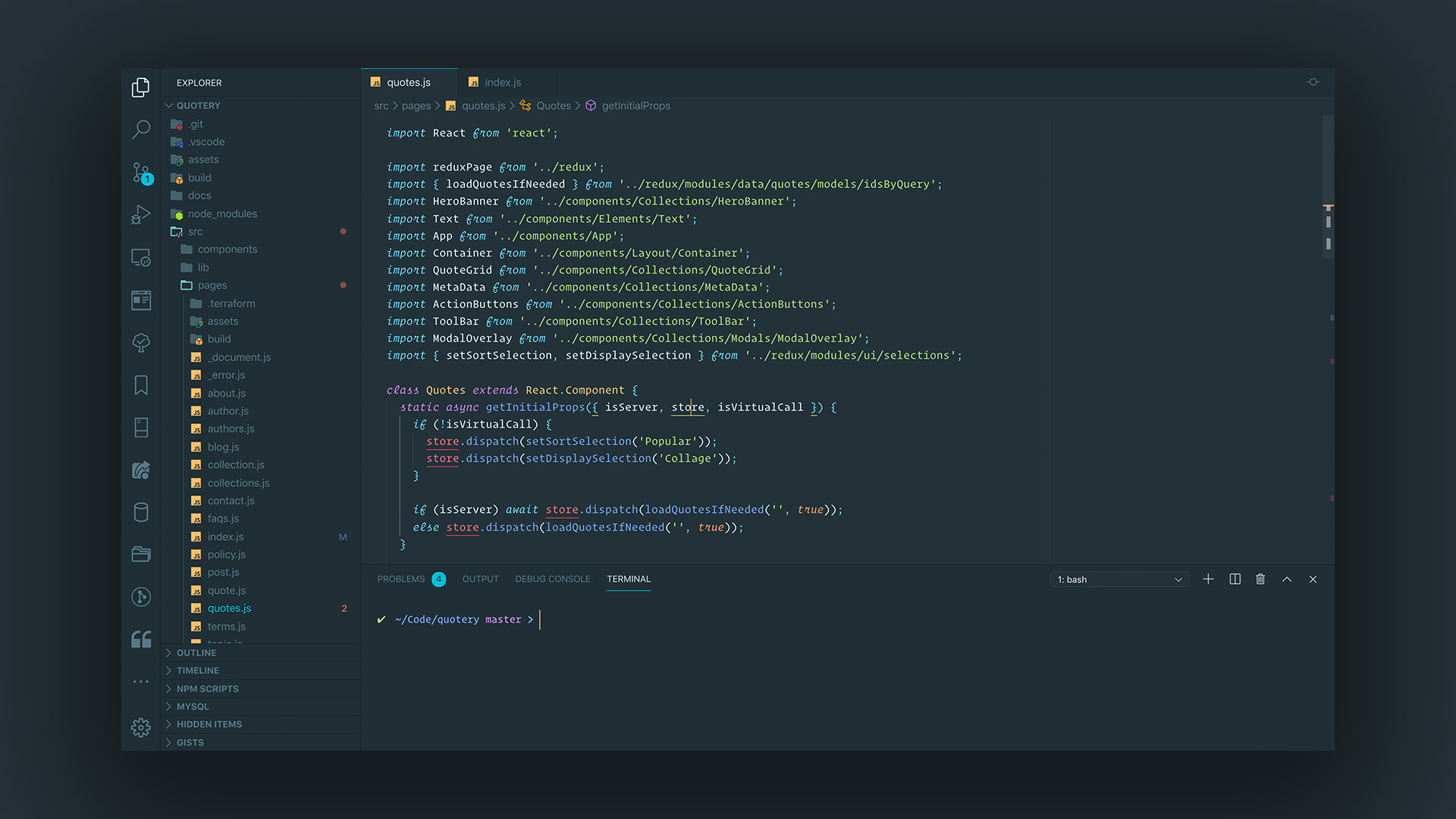Viewport: 1456px width, 819px height.
Task: Collapse the QUOTERY explorer section
Action: [198, 105]
